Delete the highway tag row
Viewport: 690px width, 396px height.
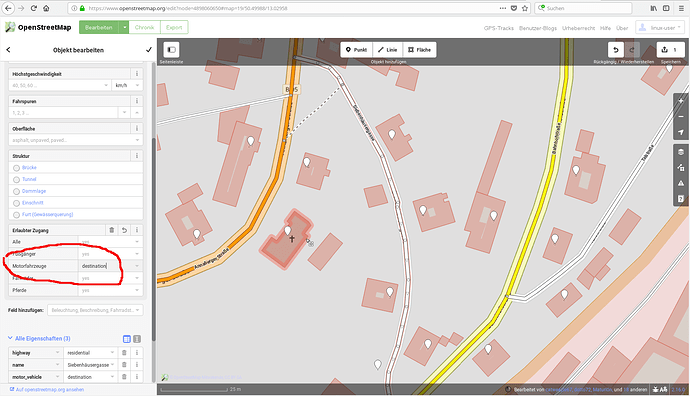125,353
